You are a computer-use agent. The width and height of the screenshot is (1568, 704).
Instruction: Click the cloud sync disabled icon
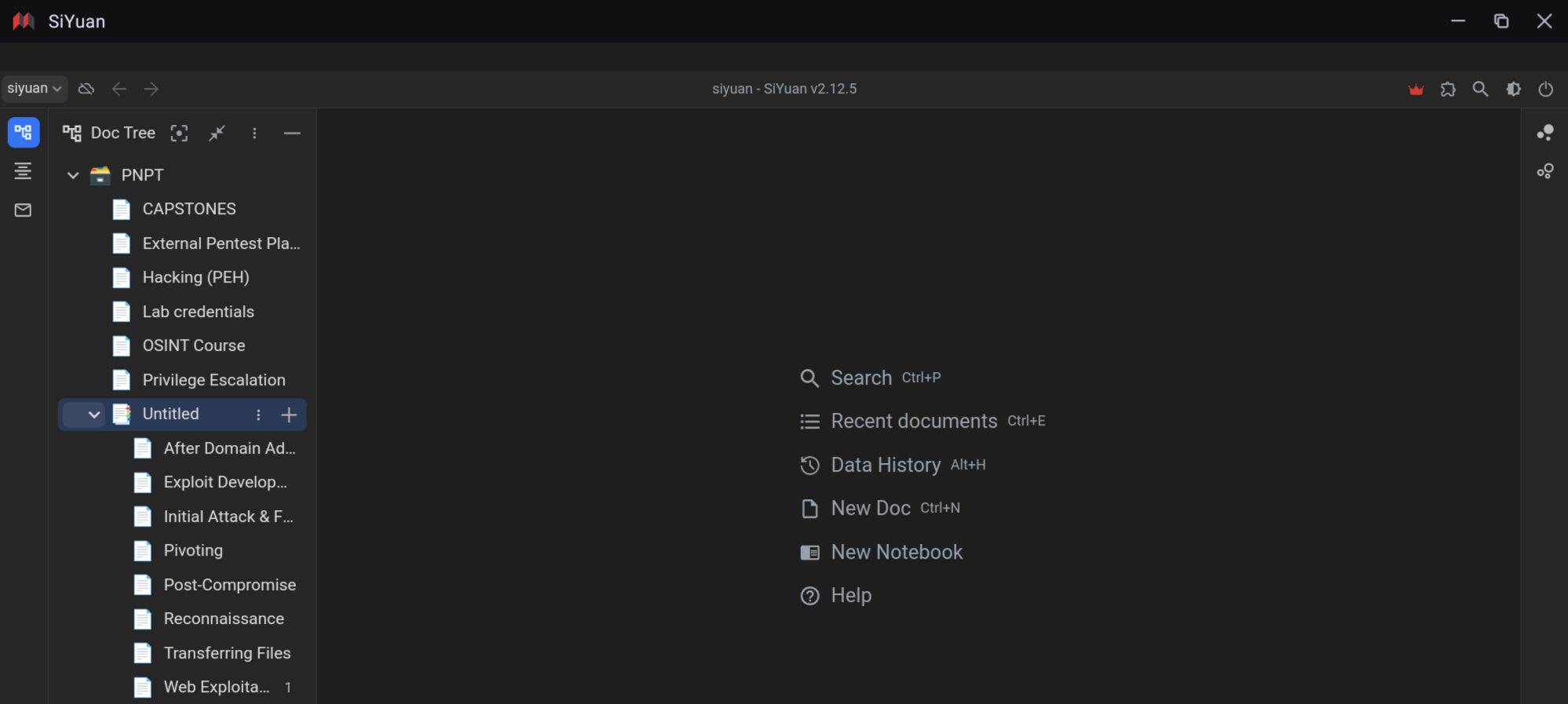[86, 89]
